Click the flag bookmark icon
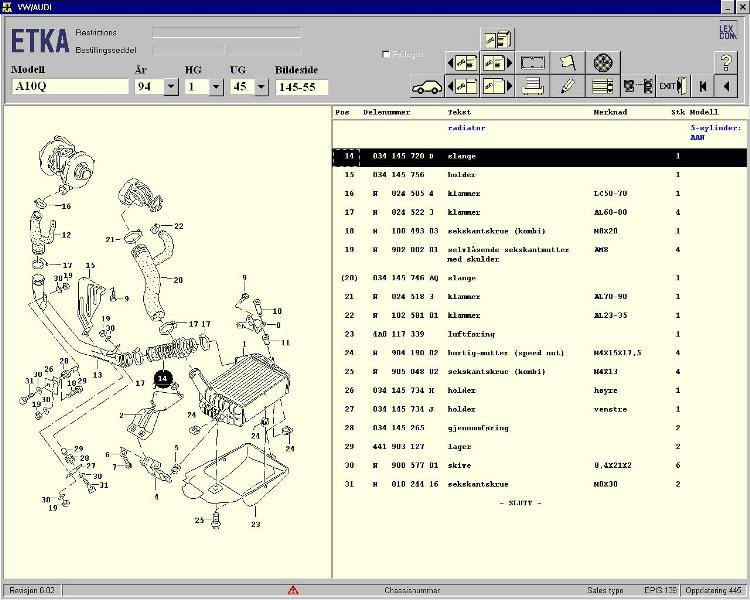This screenshot has width=750, height=600. click(x=567, y=62)
